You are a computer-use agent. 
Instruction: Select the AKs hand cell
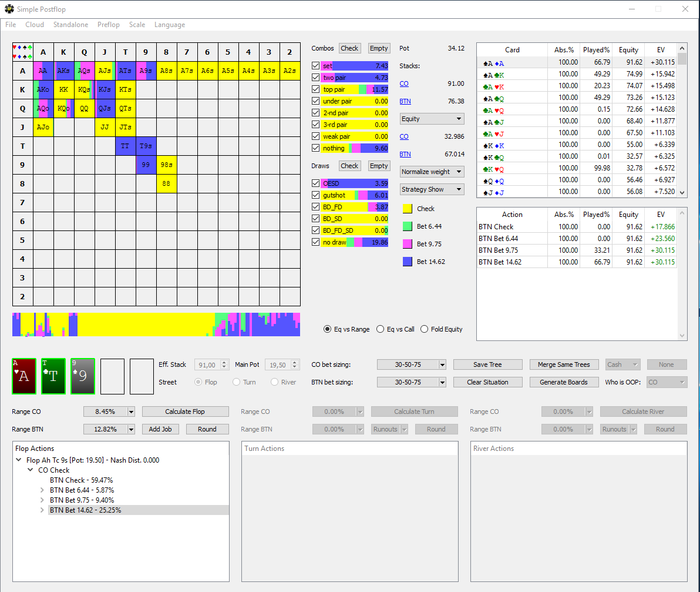click(x=64, y=71)
